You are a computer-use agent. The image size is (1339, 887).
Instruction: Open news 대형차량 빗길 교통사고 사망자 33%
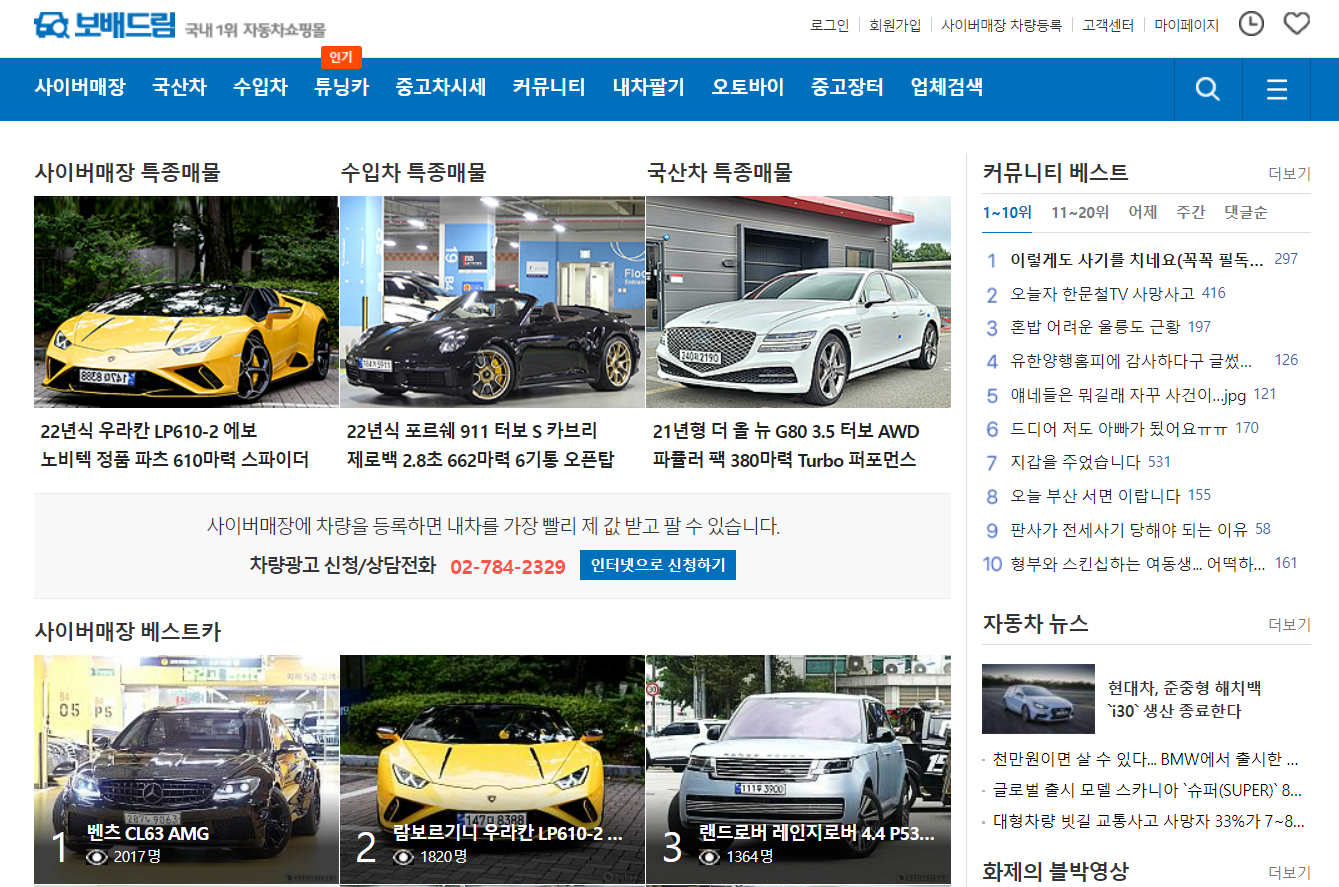pos(1149,823)
